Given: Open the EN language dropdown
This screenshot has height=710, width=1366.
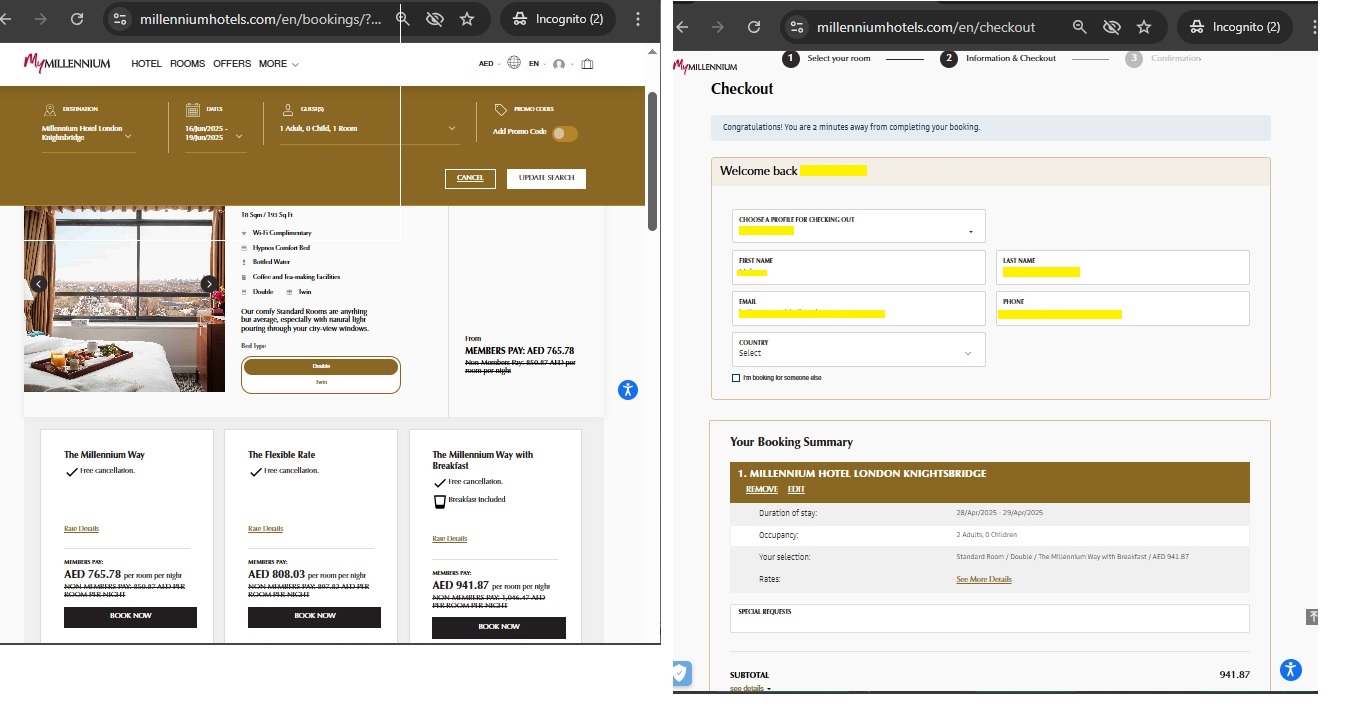Looking at the screenshot, I should (537, 64).
